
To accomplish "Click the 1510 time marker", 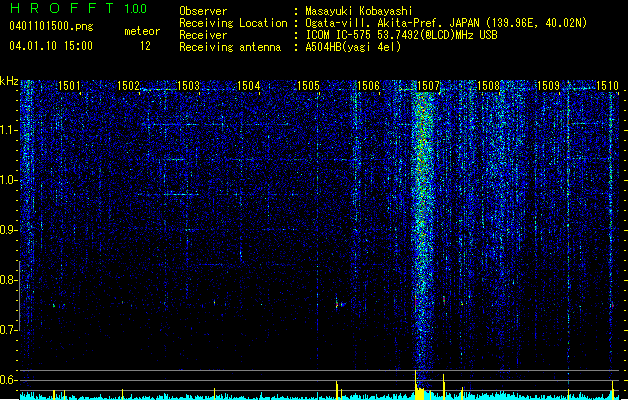I will 608,85.
